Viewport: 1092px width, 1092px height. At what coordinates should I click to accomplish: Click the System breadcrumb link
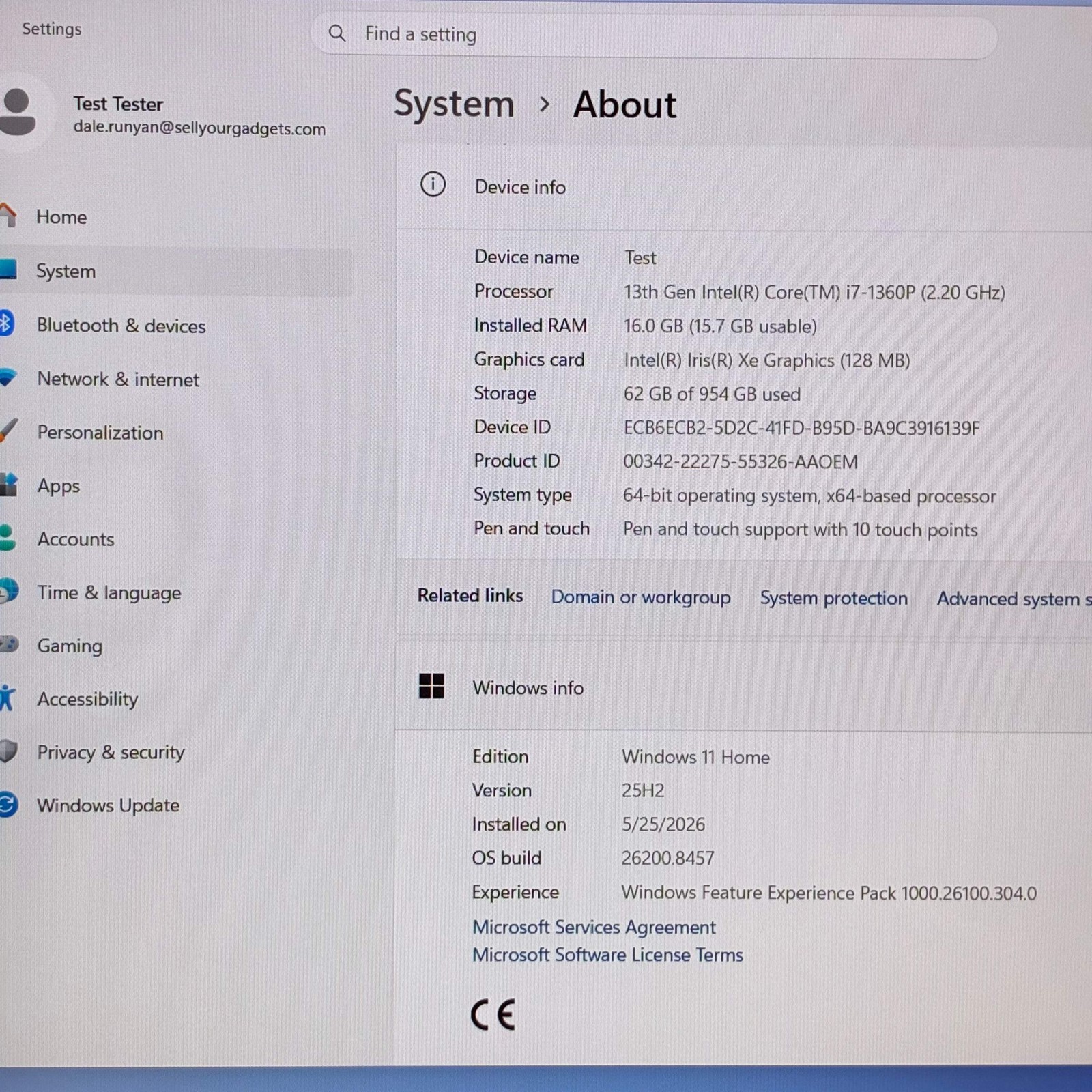(454, 104)
